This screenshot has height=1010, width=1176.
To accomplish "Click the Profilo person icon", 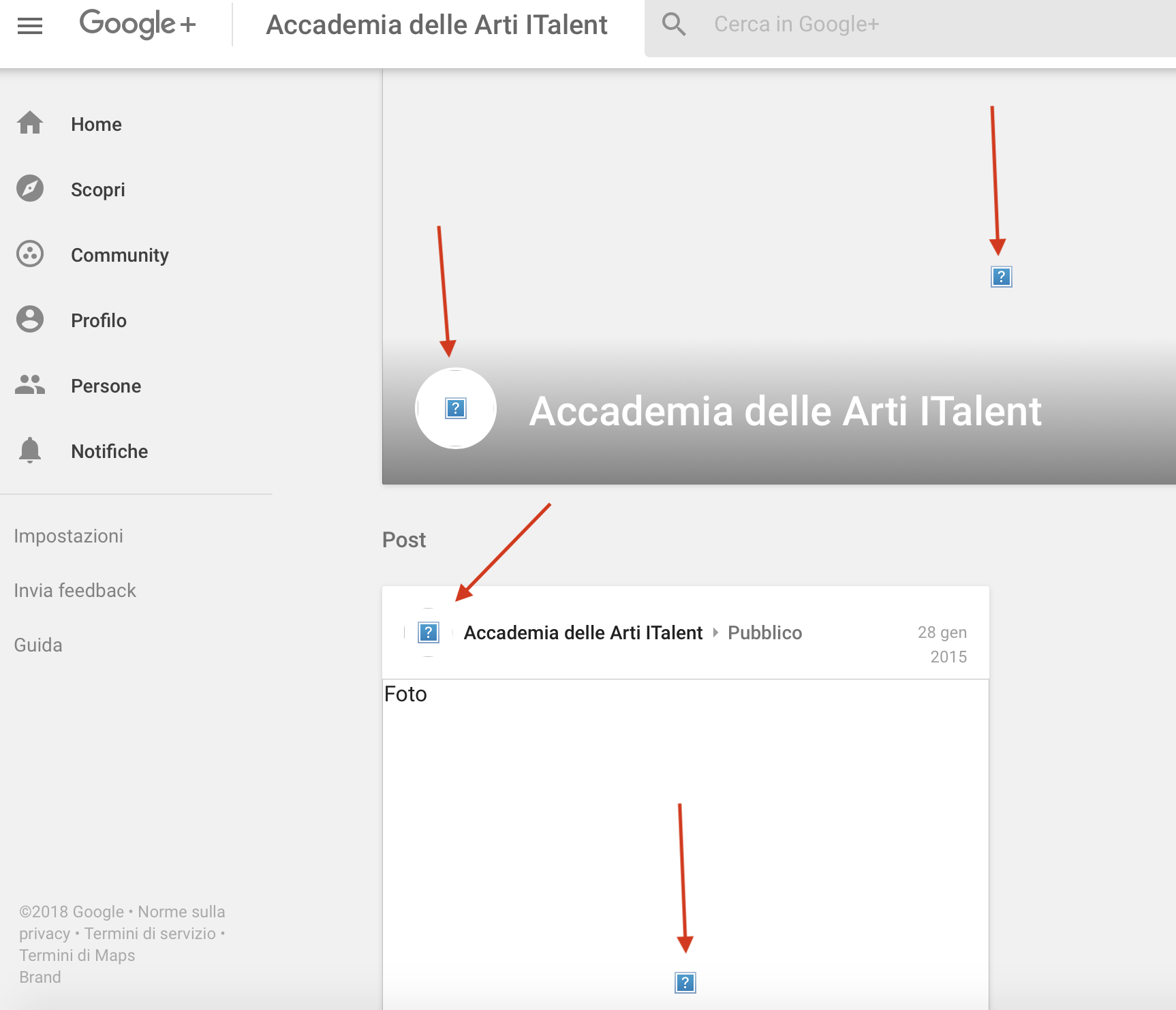I will [30, 320].
